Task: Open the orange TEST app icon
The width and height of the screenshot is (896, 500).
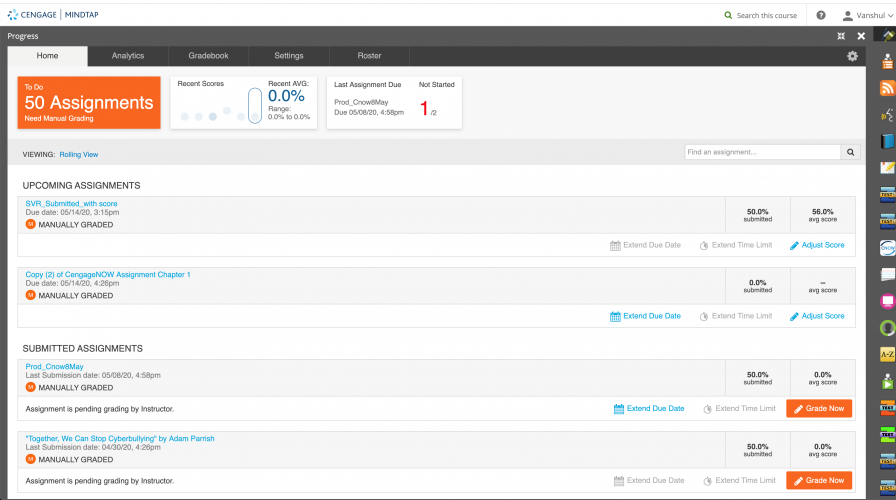Action: tap(887, 407)
